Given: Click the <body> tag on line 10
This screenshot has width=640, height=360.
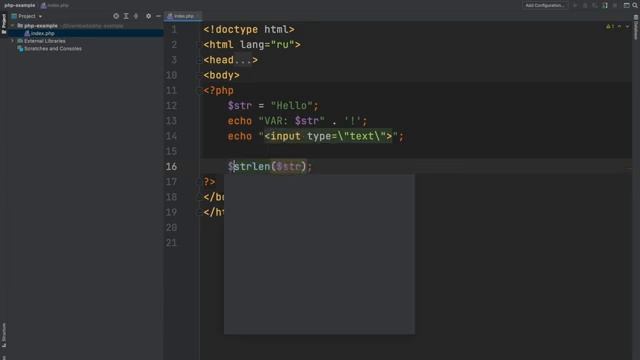Looking at the screenshot, I should coord(222,76).
